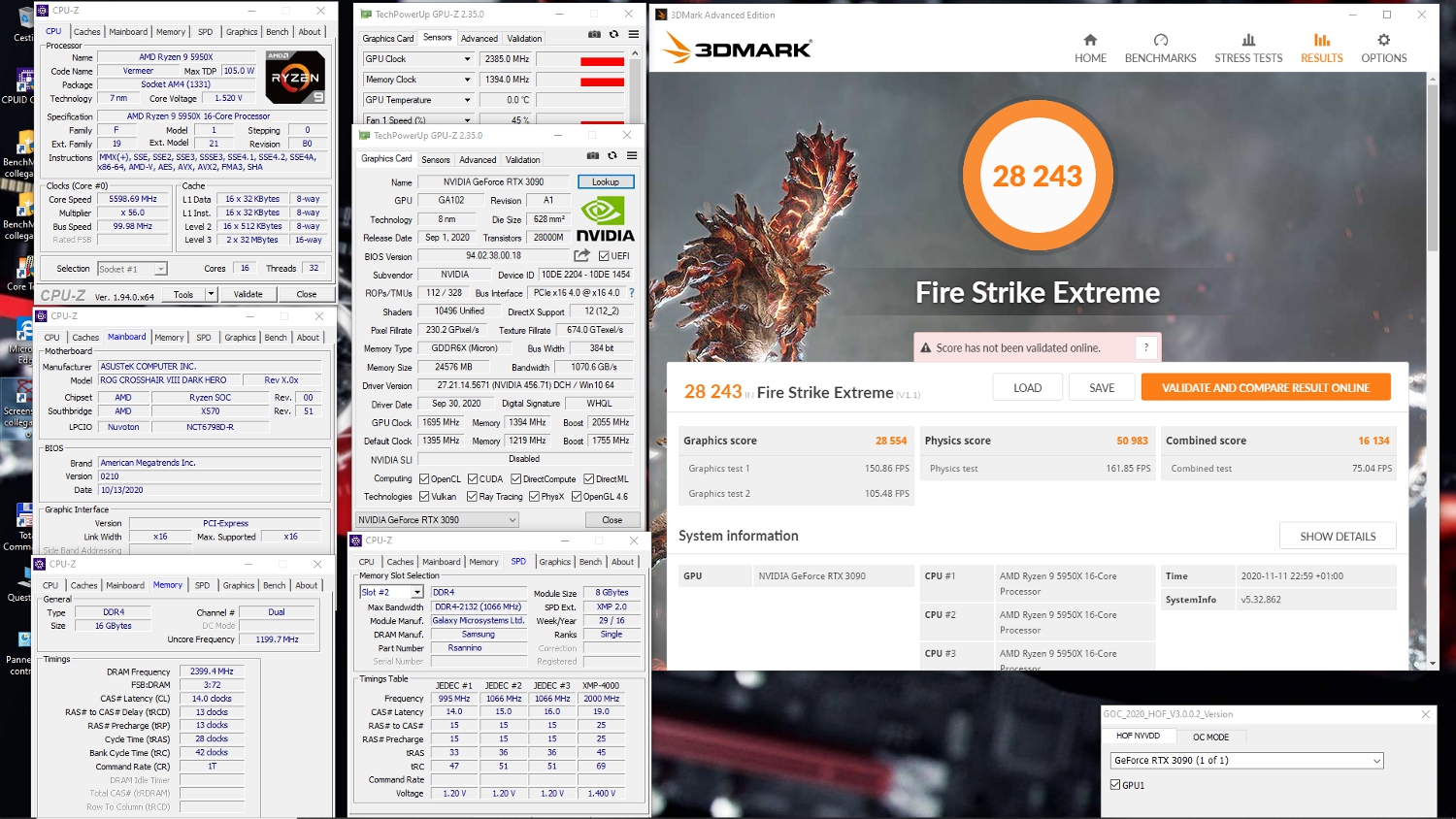The height and width of the screenshot is (819, 1456).
Task: Open the Memory Clock sensor dropdown
Action: click(x=467, y=80)
